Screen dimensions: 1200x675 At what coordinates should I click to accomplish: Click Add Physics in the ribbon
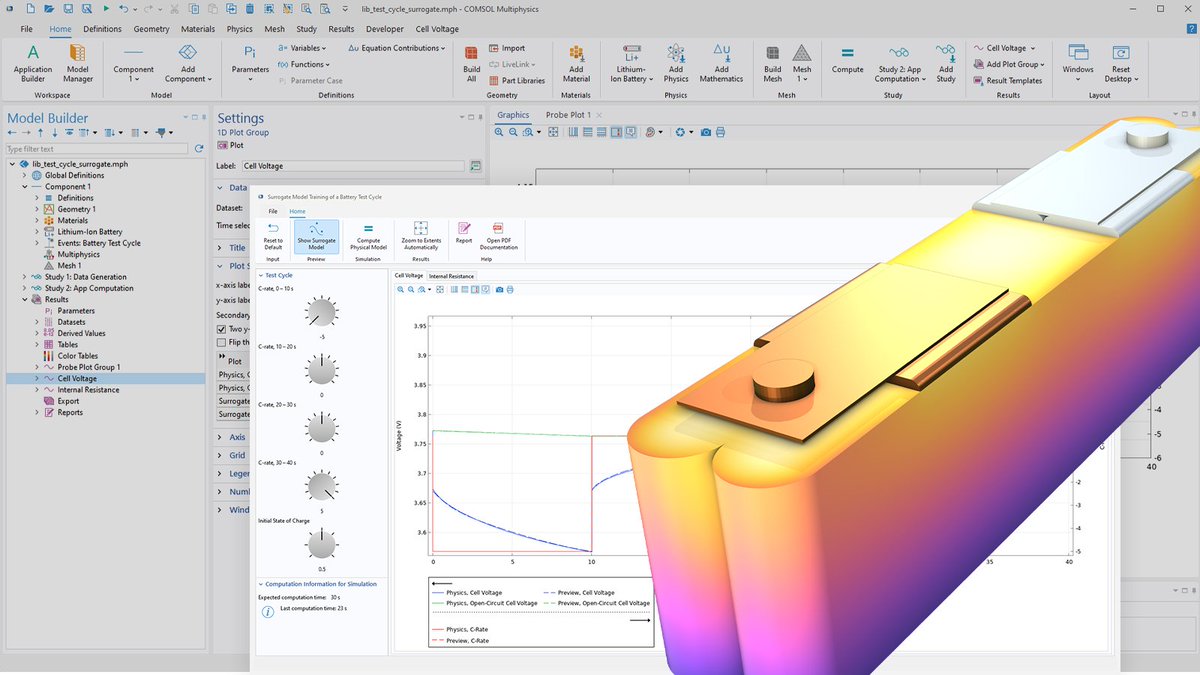click(x=676, y=63)
